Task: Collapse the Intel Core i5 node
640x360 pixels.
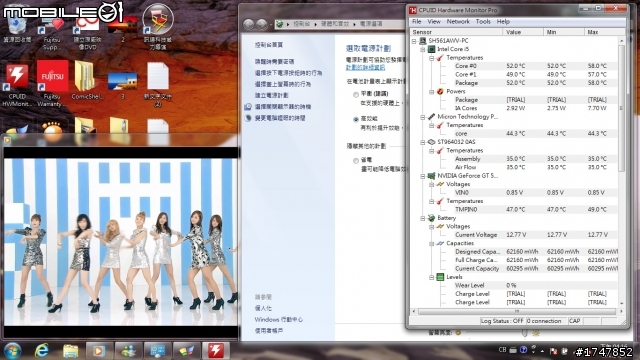Action: click(423, 49)
